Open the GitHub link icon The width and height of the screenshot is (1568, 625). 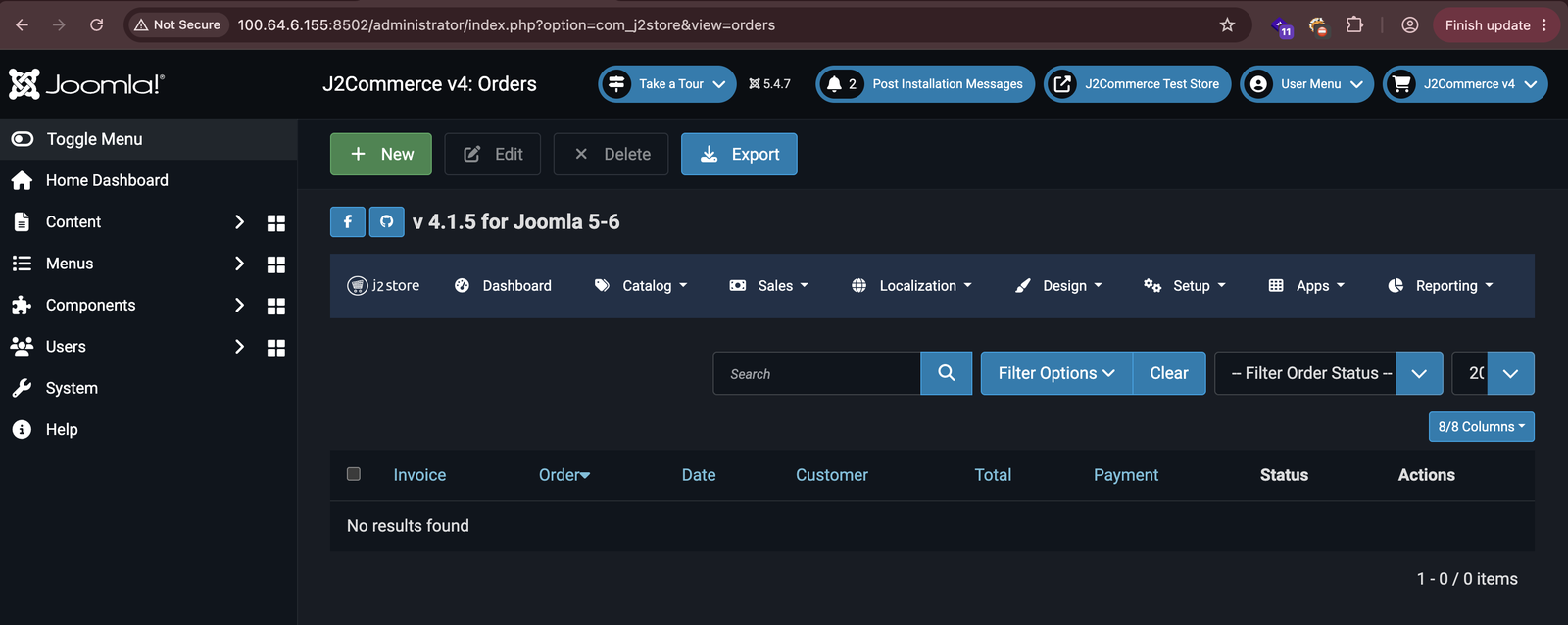pyautogui.click(x=387, y=221)
